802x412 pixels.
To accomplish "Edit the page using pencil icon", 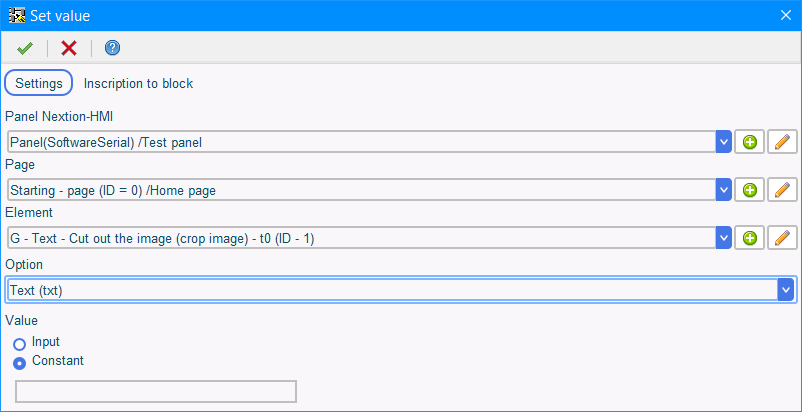I will (783, 190).
